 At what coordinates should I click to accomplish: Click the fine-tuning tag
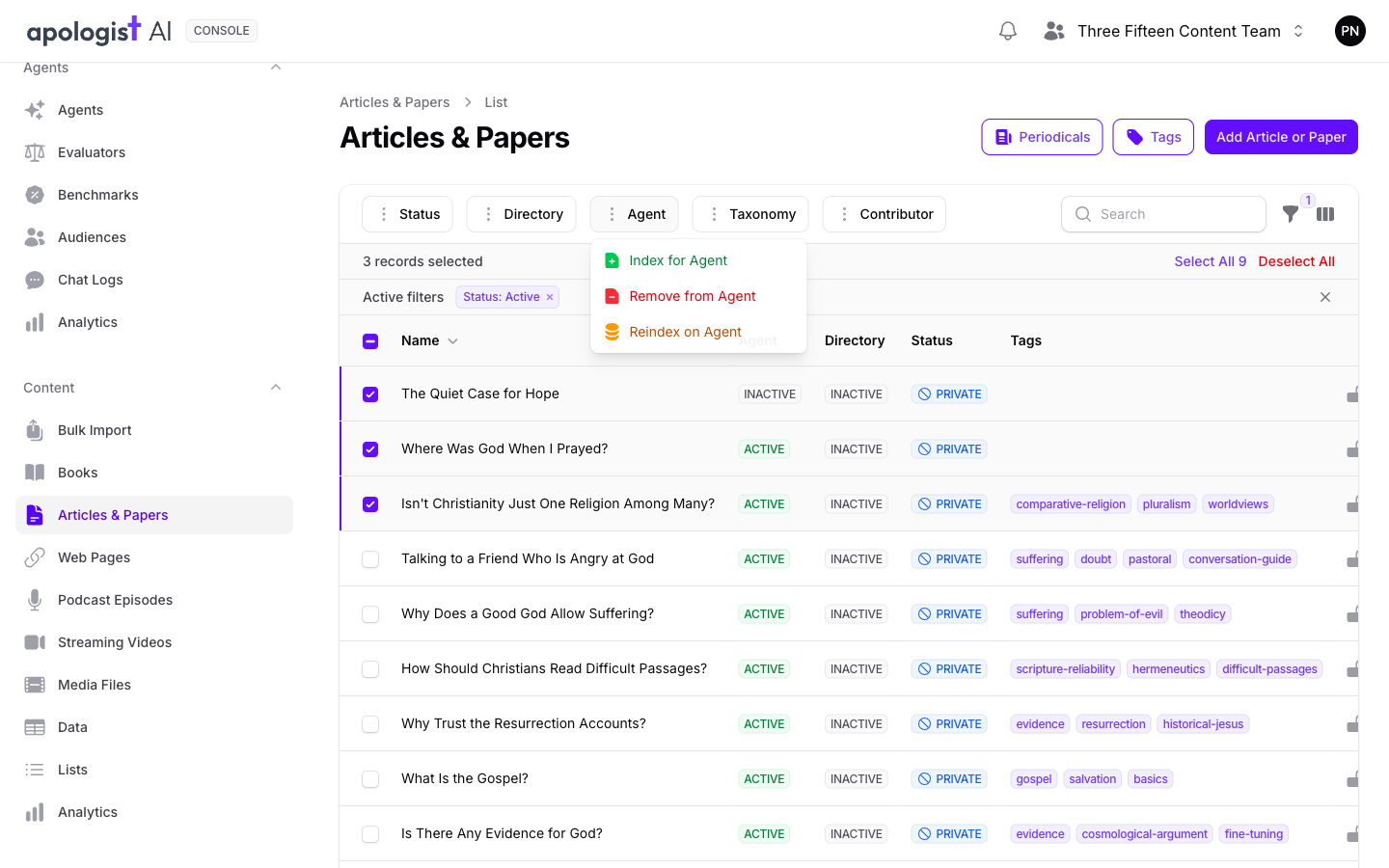point(1253,834)
